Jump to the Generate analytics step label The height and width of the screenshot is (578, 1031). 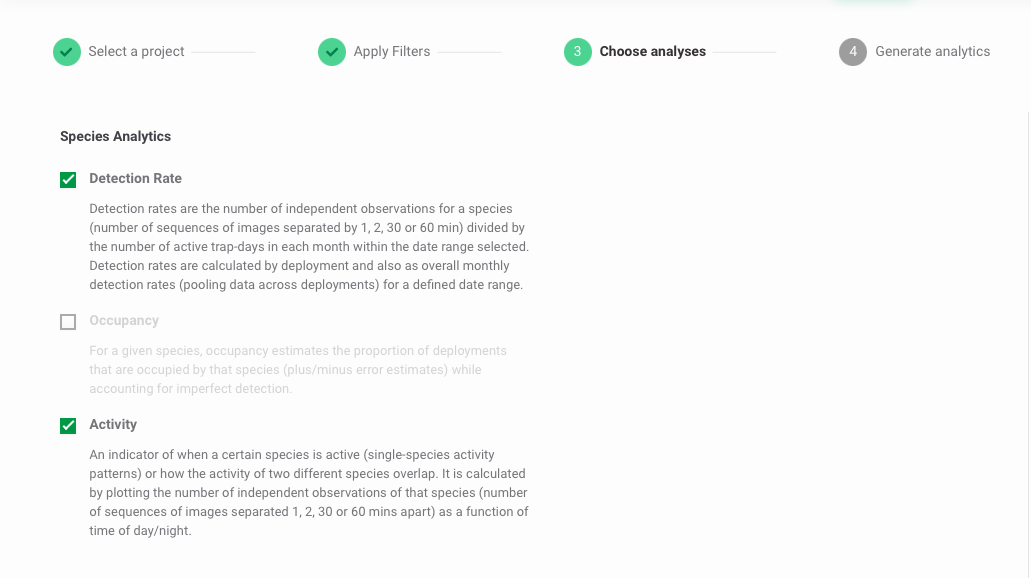[x=932, y=51]
